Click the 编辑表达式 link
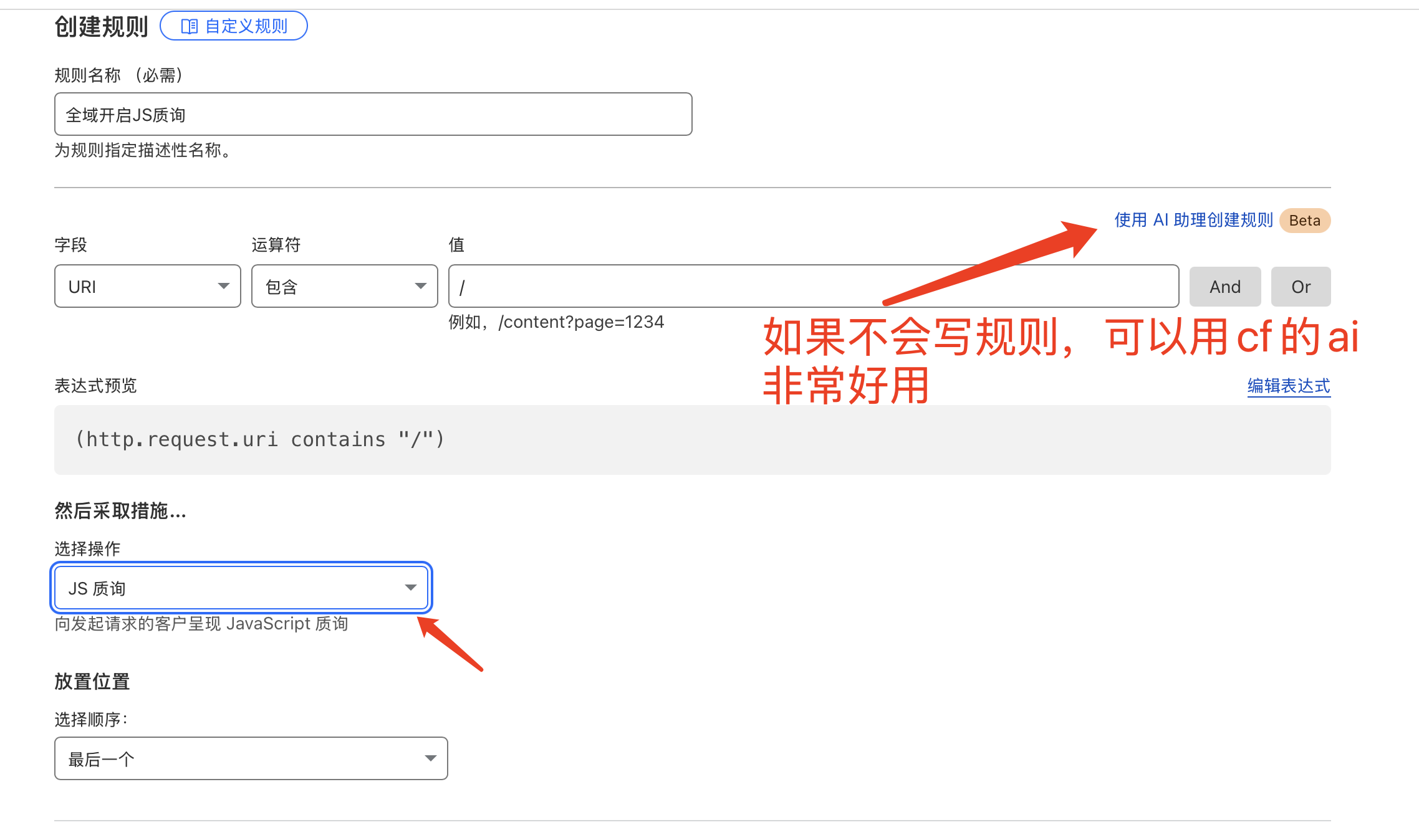This screenshot has width=1419, height=840. [1288, 386]
